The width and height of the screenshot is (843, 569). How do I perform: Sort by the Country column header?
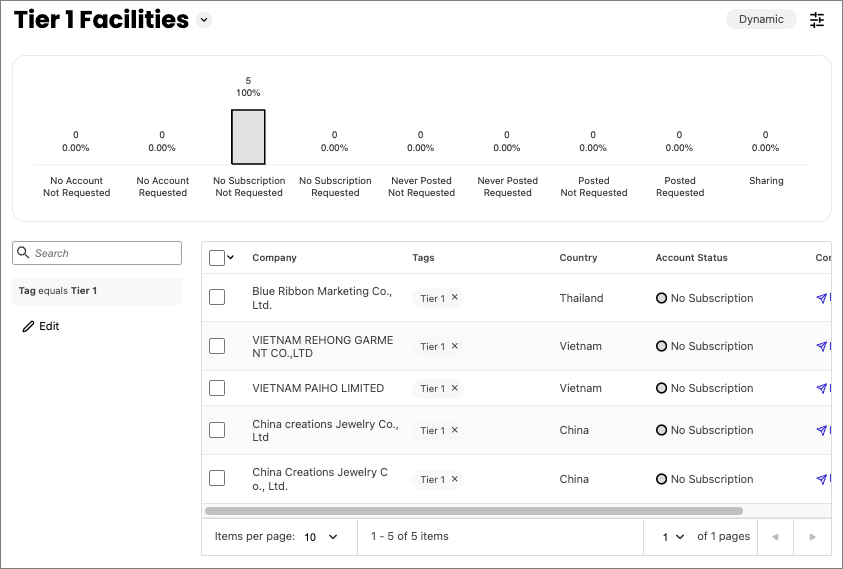(x=578, y=258)
